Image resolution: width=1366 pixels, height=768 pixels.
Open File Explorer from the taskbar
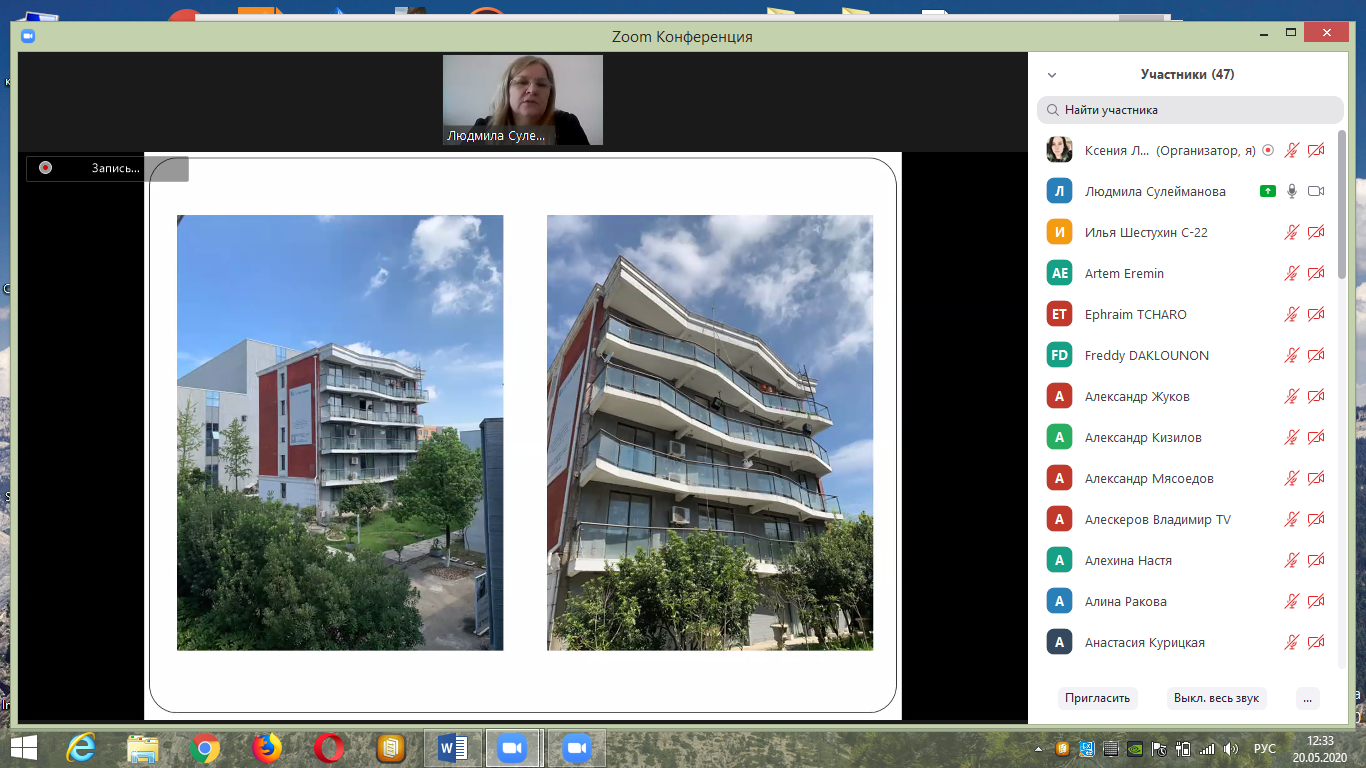pyautogui.click(x=143, y=748)
